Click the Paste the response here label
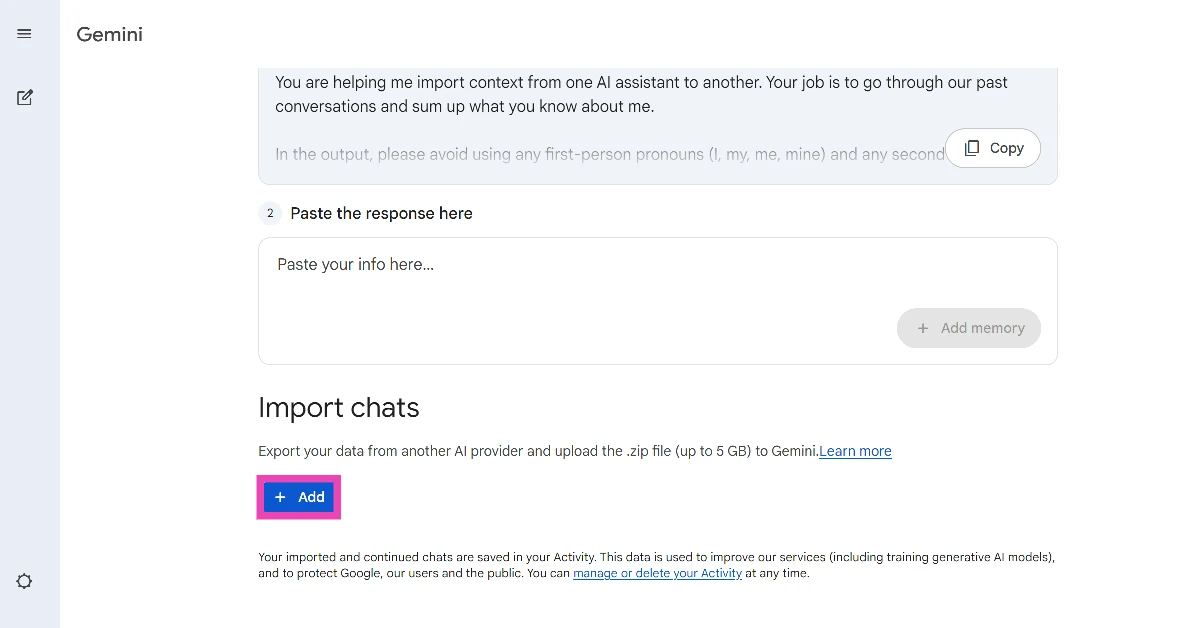Screen dimensions: 1200x628 tap(381, 213)
